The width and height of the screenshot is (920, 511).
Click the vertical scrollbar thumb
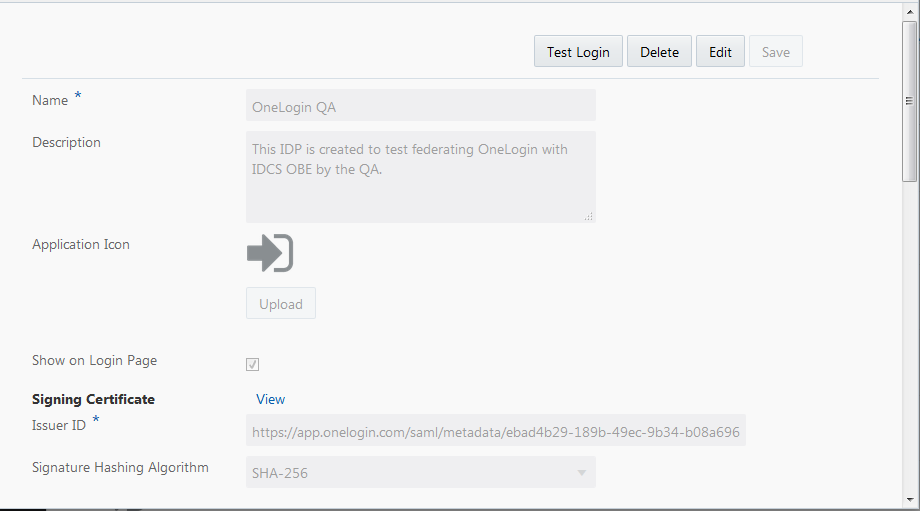pos(910,101)
